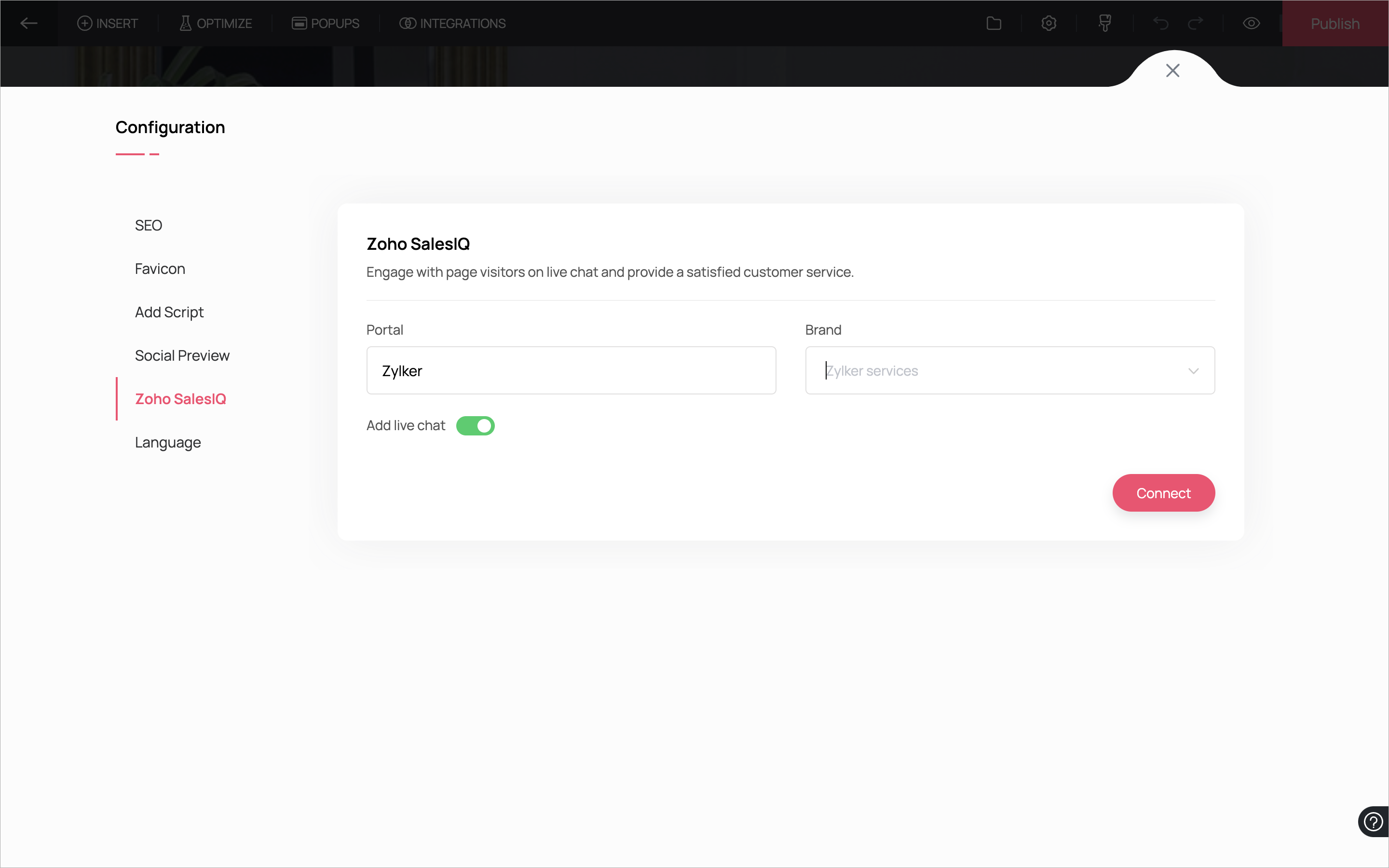Open the POPUPS menu
Screen dimensions: 1389x868
[x=326, y=24]
